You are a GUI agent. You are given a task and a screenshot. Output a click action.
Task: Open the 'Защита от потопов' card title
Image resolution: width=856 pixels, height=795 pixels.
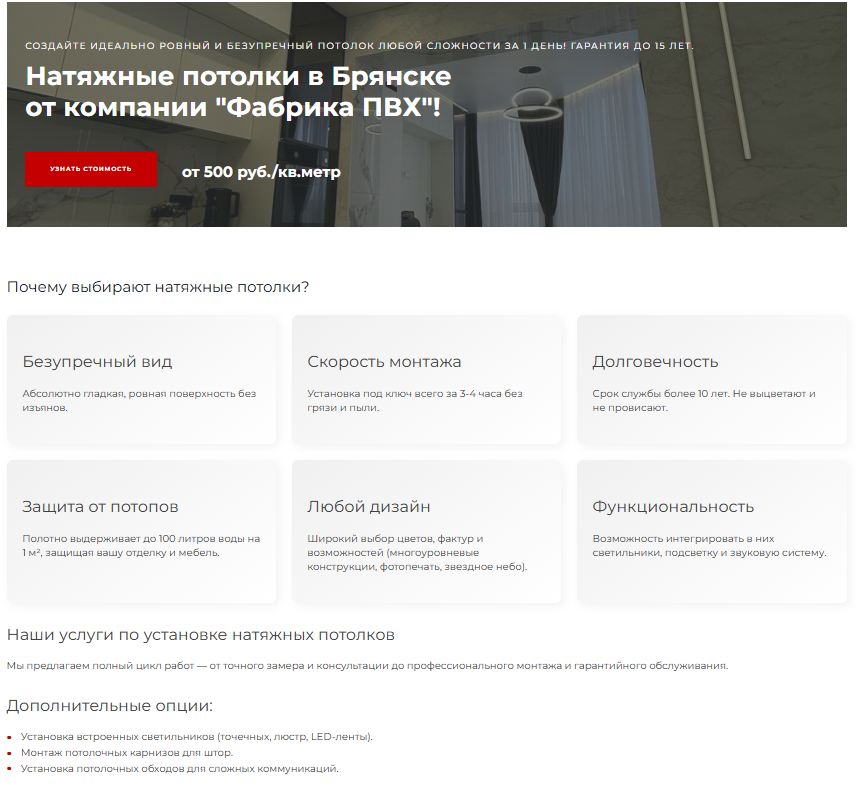100,507
